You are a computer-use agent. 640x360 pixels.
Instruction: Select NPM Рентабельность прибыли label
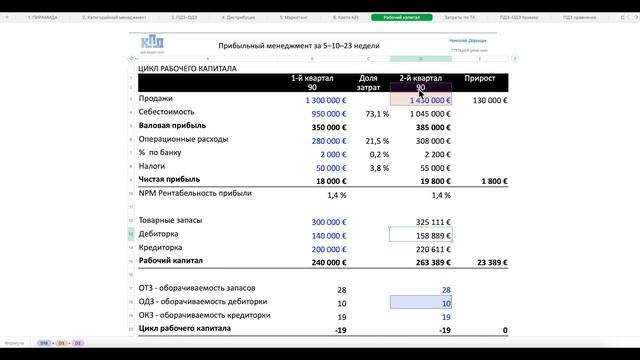tap(195, 193)
